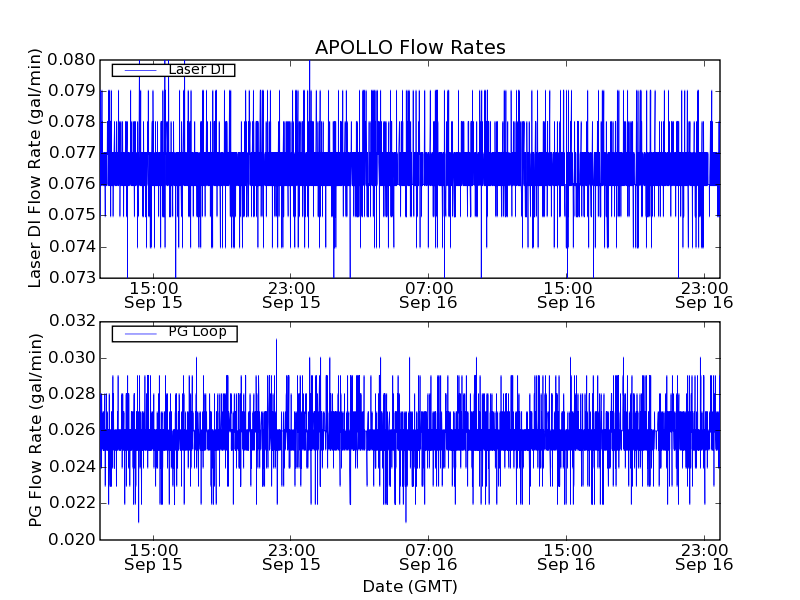
Task: Click the Date (GMT) x-axis label
Action: [410, 586]
